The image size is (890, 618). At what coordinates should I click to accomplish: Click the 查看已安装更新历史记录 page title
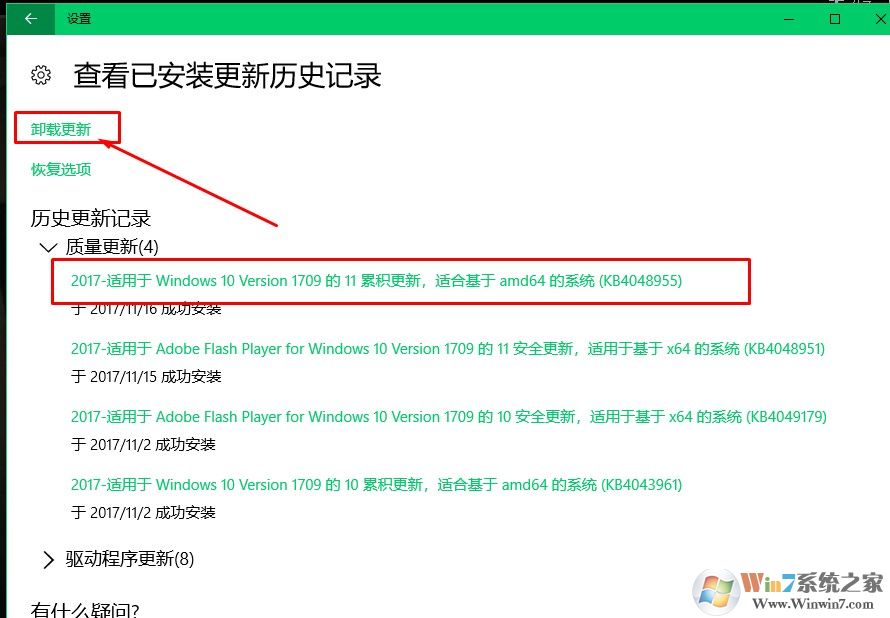pyautogui.click(x=227, y=75)
